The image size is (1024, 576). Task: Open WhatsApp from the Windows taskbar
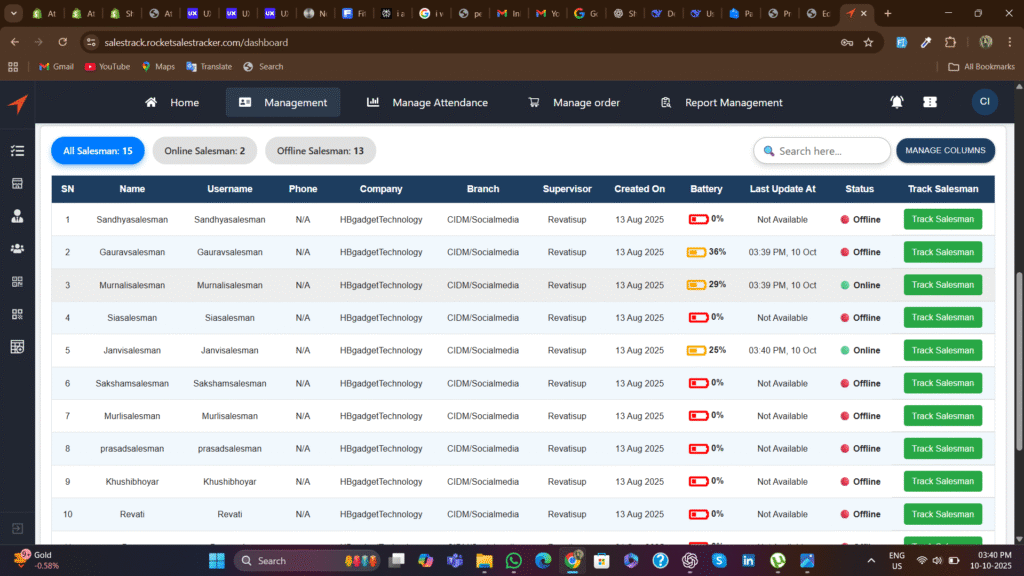(x=513, y=561)
